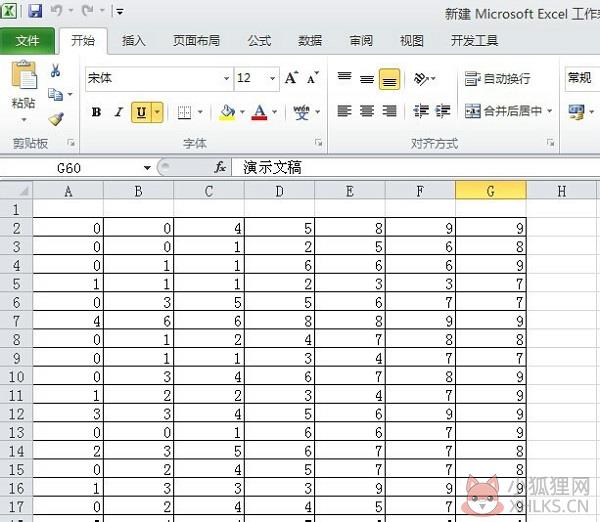Switch to 插入 Insert tab
This screenshot has width=600, height=522.
[x=134, y=41]
